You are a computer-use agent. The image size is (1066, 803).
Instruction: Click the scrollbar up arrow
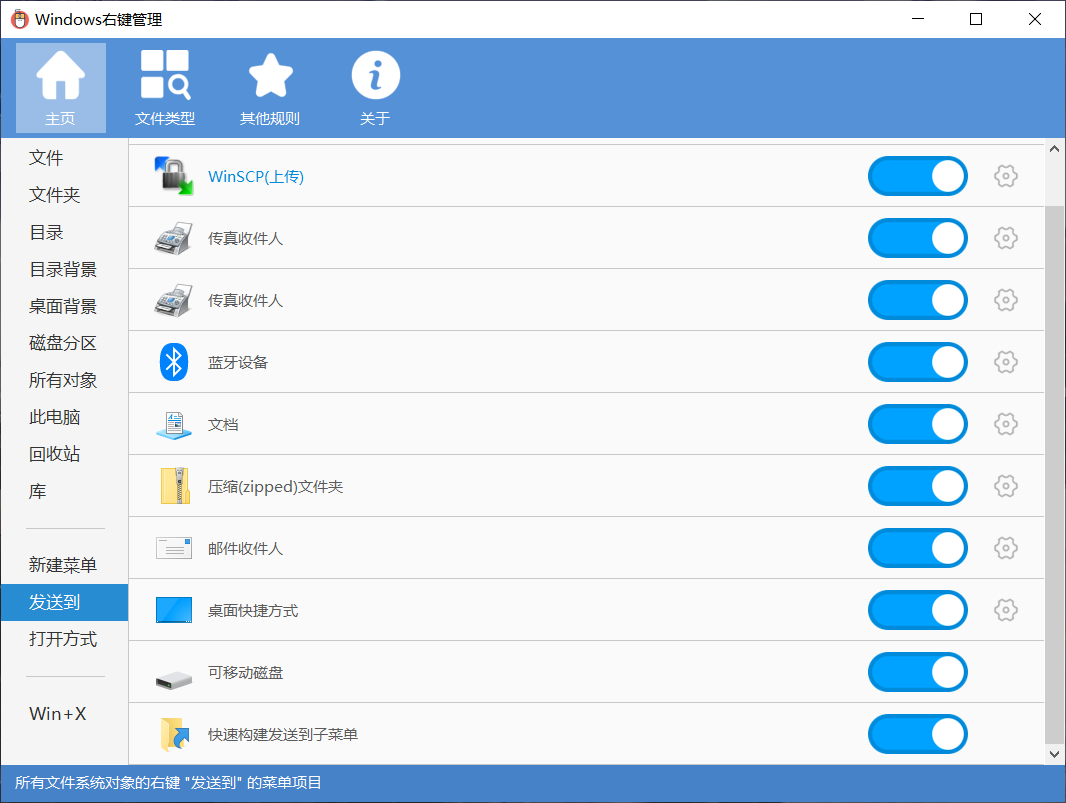pyautogui.click(x=1054, y=149)
